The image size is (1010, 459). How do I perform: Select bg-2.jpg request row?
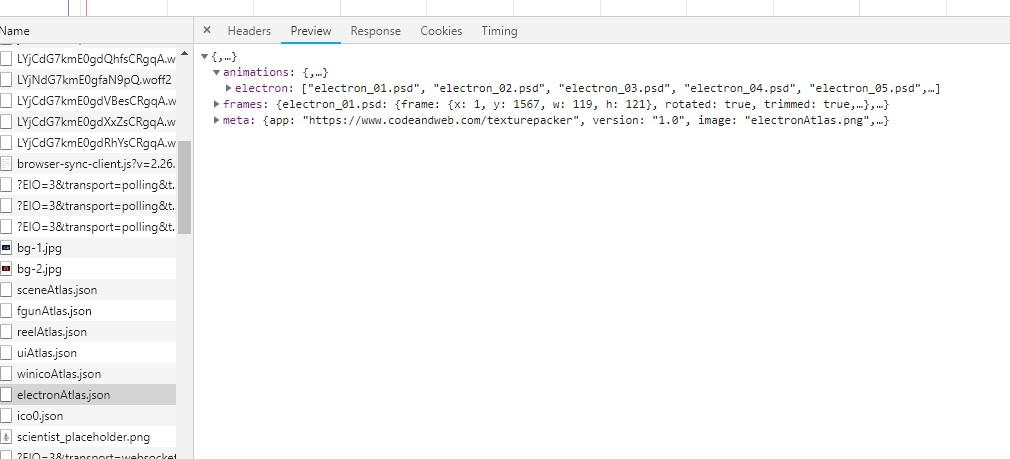point(88,269)
